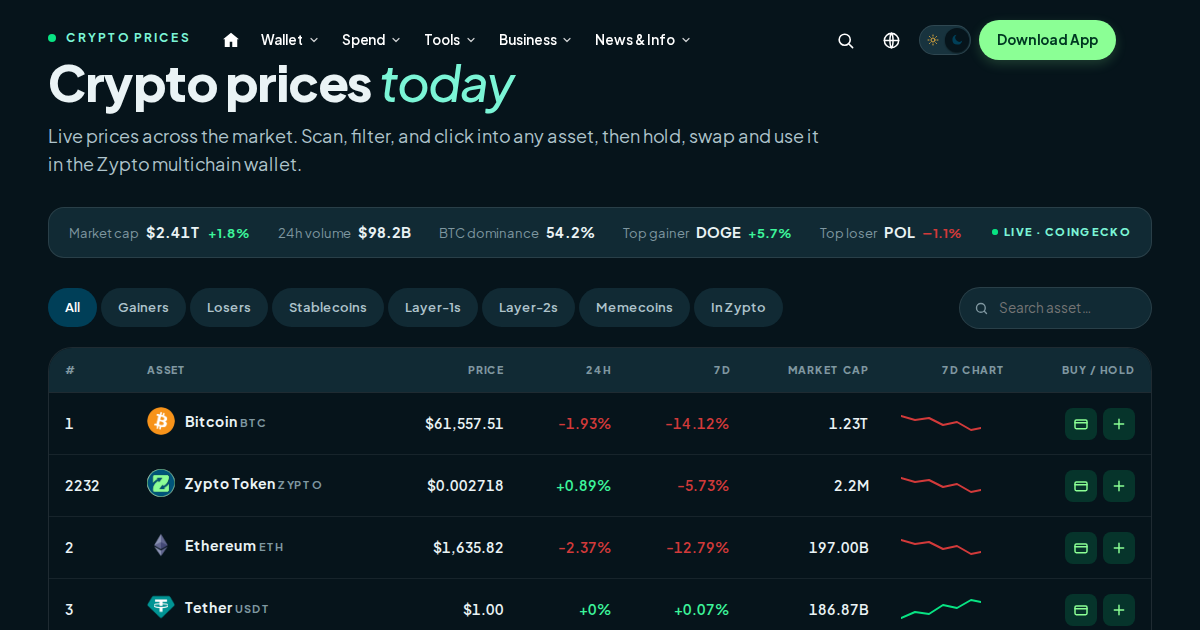Open the site search magnifier icon
Screen dimensions: 1200x630
(x=846, y=40)
